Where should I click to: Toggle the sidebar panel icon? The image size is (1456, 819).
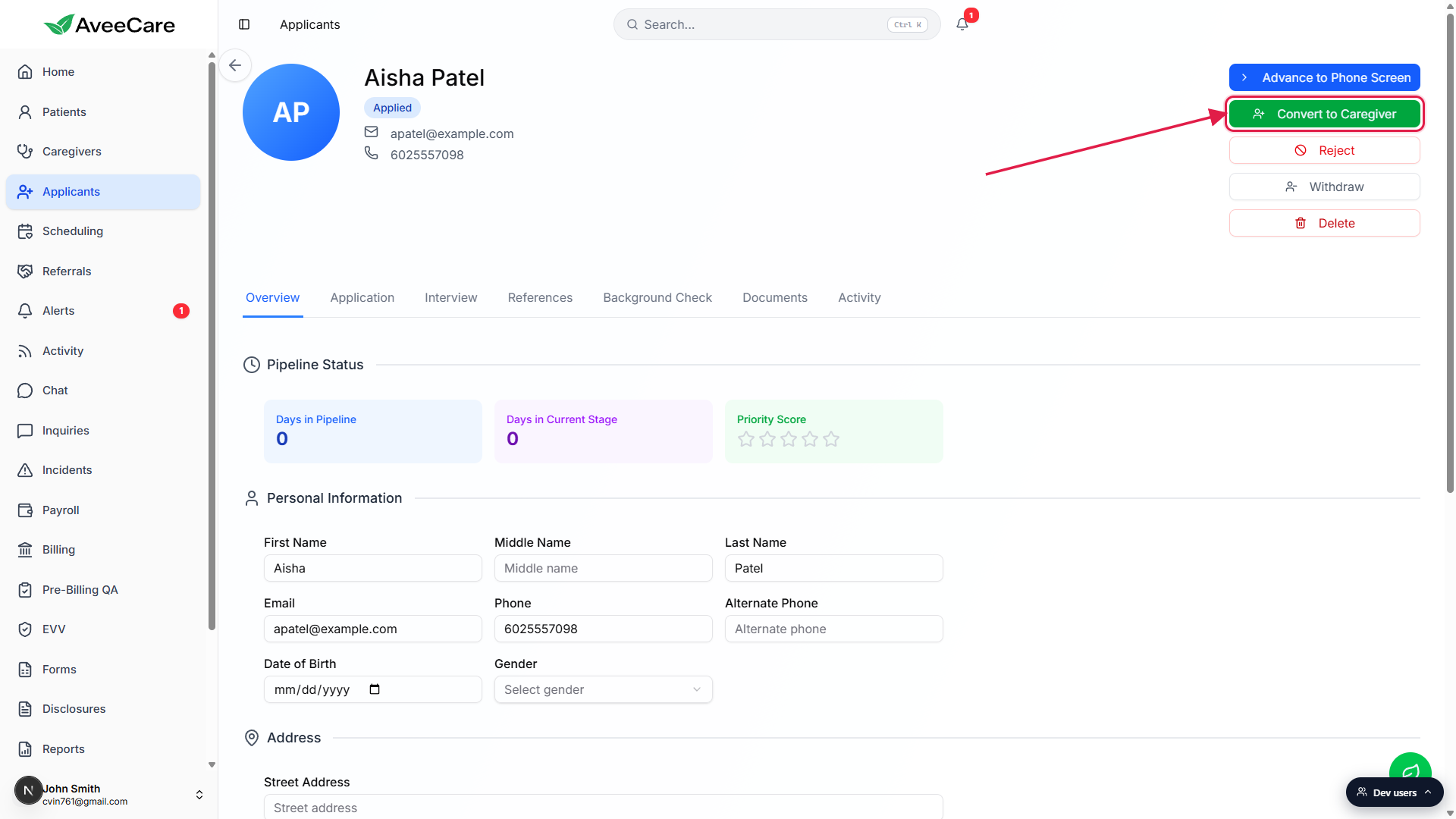pos(244,24)
